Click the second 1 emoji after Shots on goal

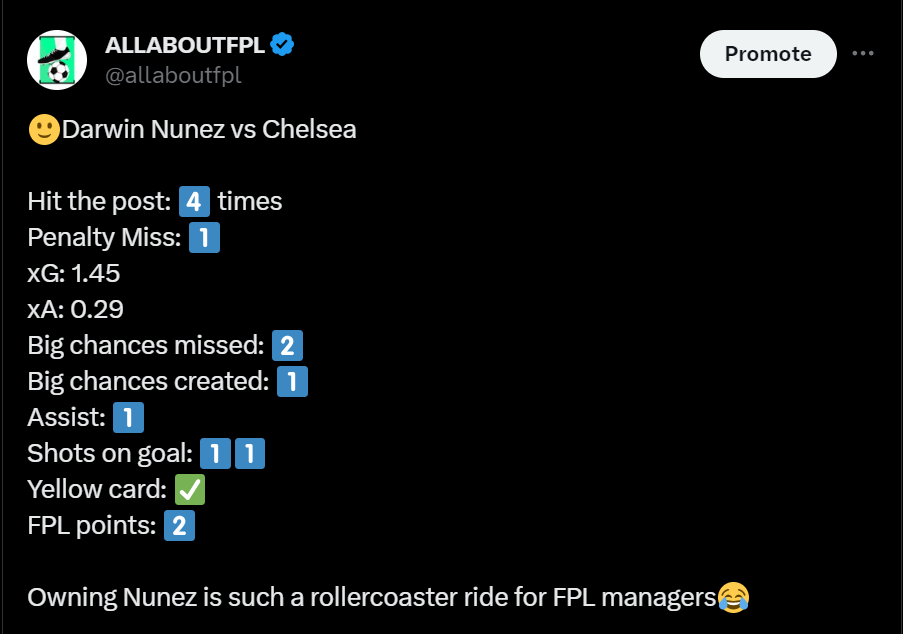click(250, 454)
